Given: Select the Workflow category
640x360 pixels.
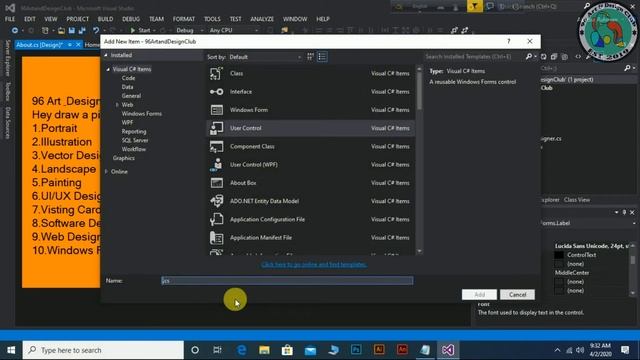Looking at the screenshot, I should 134,149.
